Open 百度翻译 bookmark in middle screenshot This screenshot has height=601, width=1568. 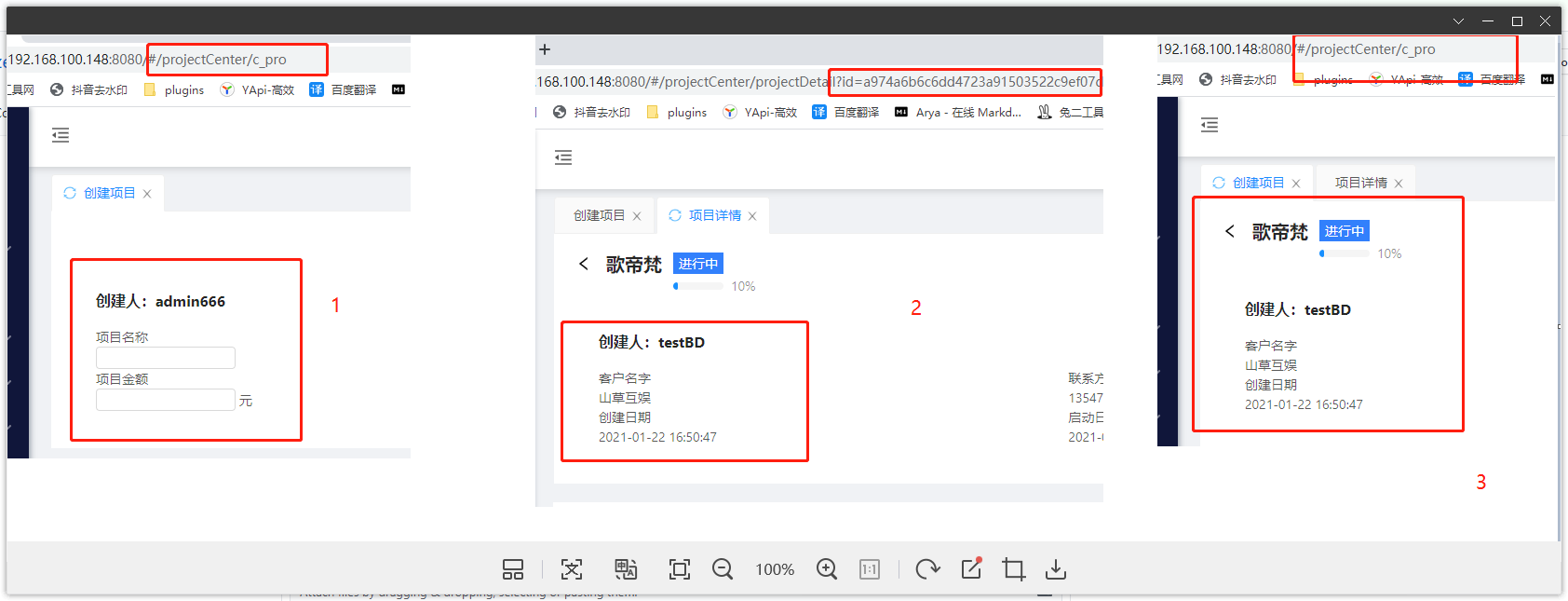point(845,112)
